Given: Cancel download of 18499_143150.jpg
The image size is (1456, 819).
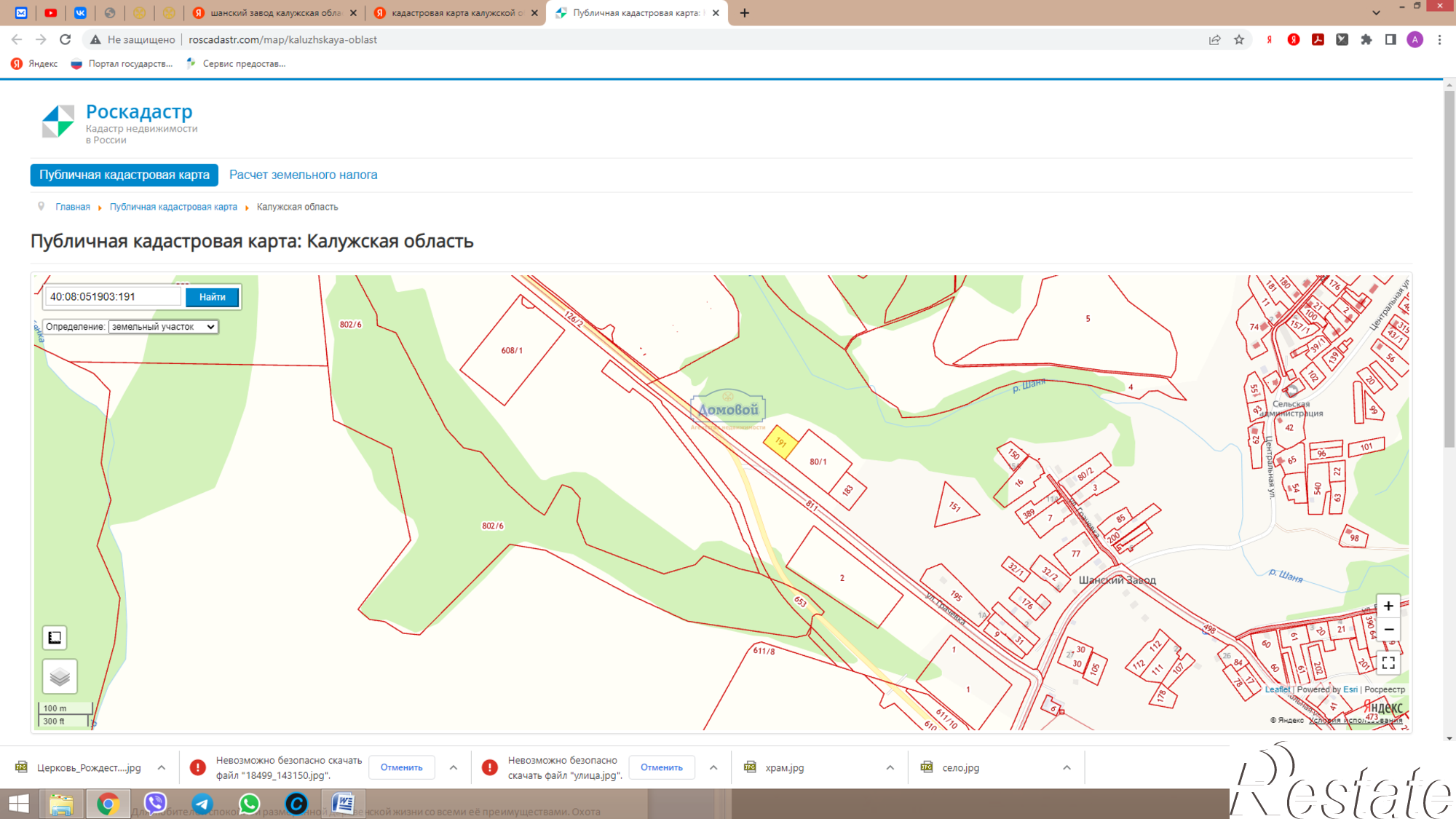Looking at the screenshot, I should [401, 767].
